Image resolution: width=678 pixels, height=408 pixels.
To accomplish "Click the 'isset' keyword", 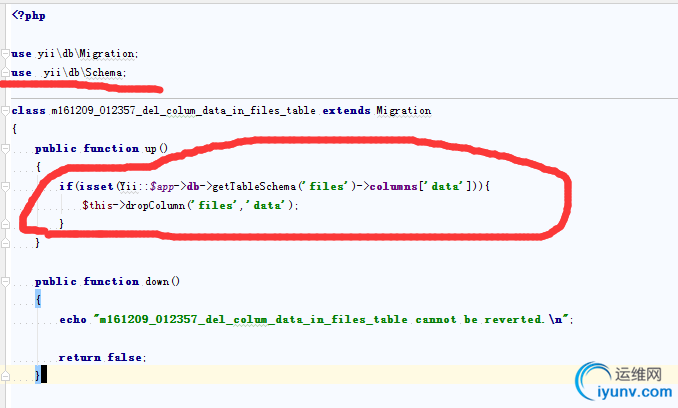I will click(x=96, y=186).
